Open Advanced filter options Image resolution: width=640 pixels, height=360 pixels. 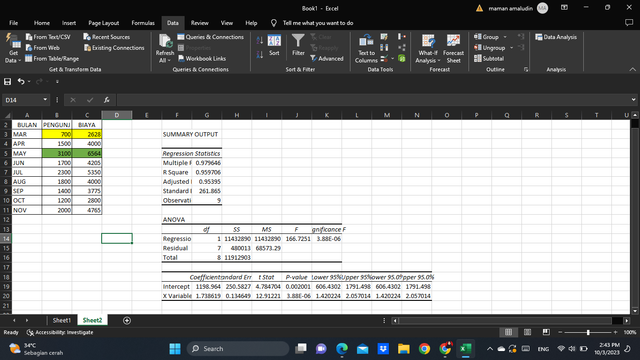327,58
